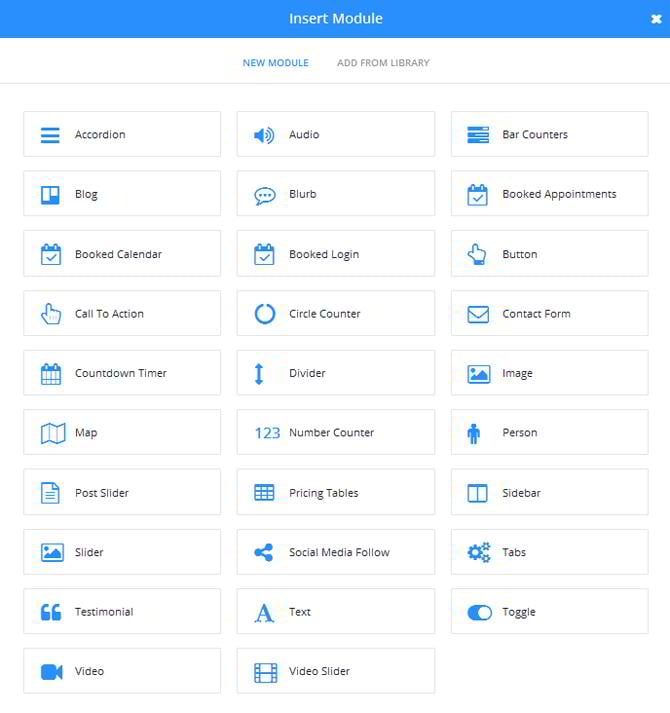
Task: Click the Circle Counter ring icon
Action: tap(264, 314)
